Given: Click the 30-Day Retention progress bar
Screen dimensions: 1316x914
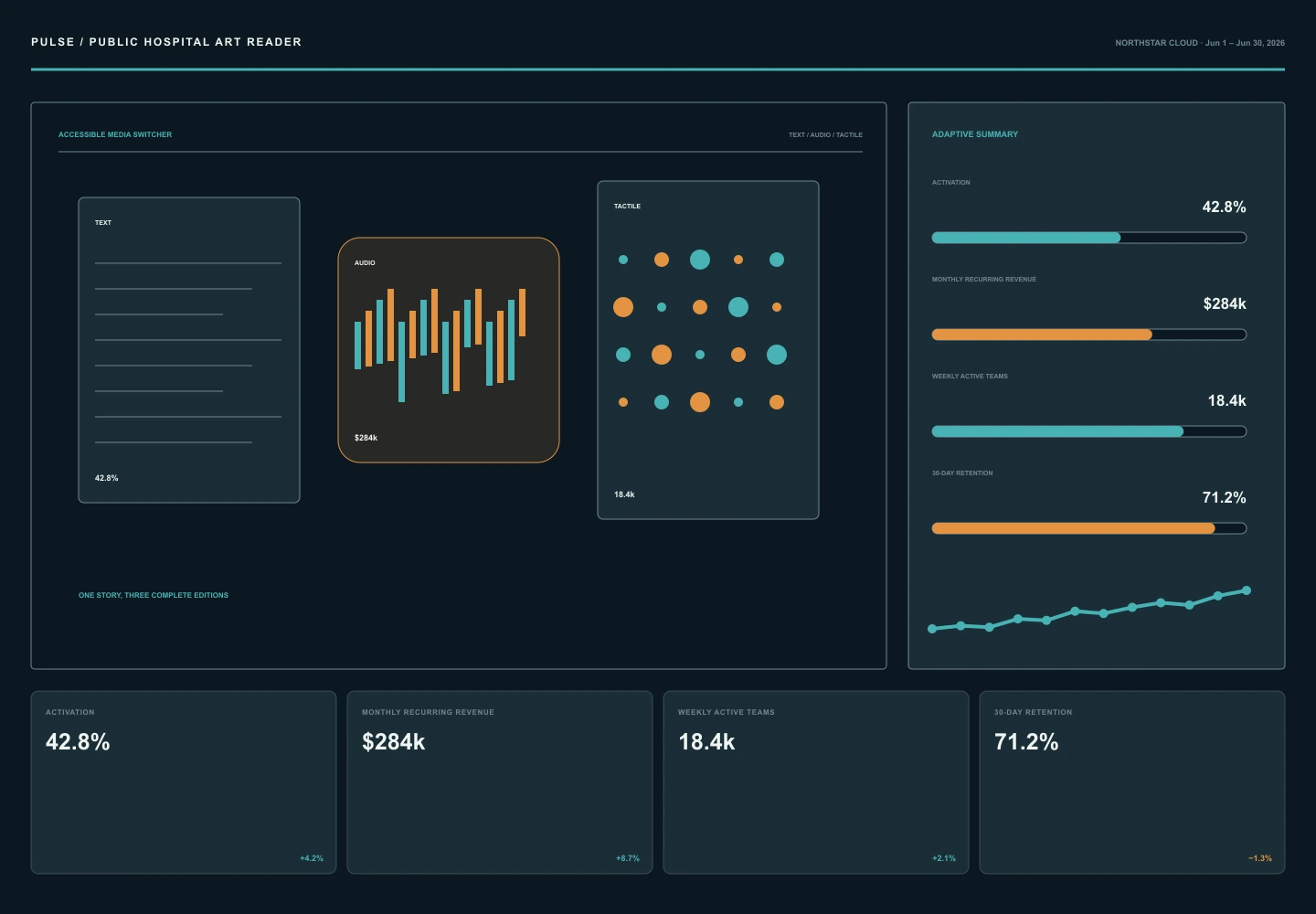Looking at the screenshot, I should pos(1089,528).
